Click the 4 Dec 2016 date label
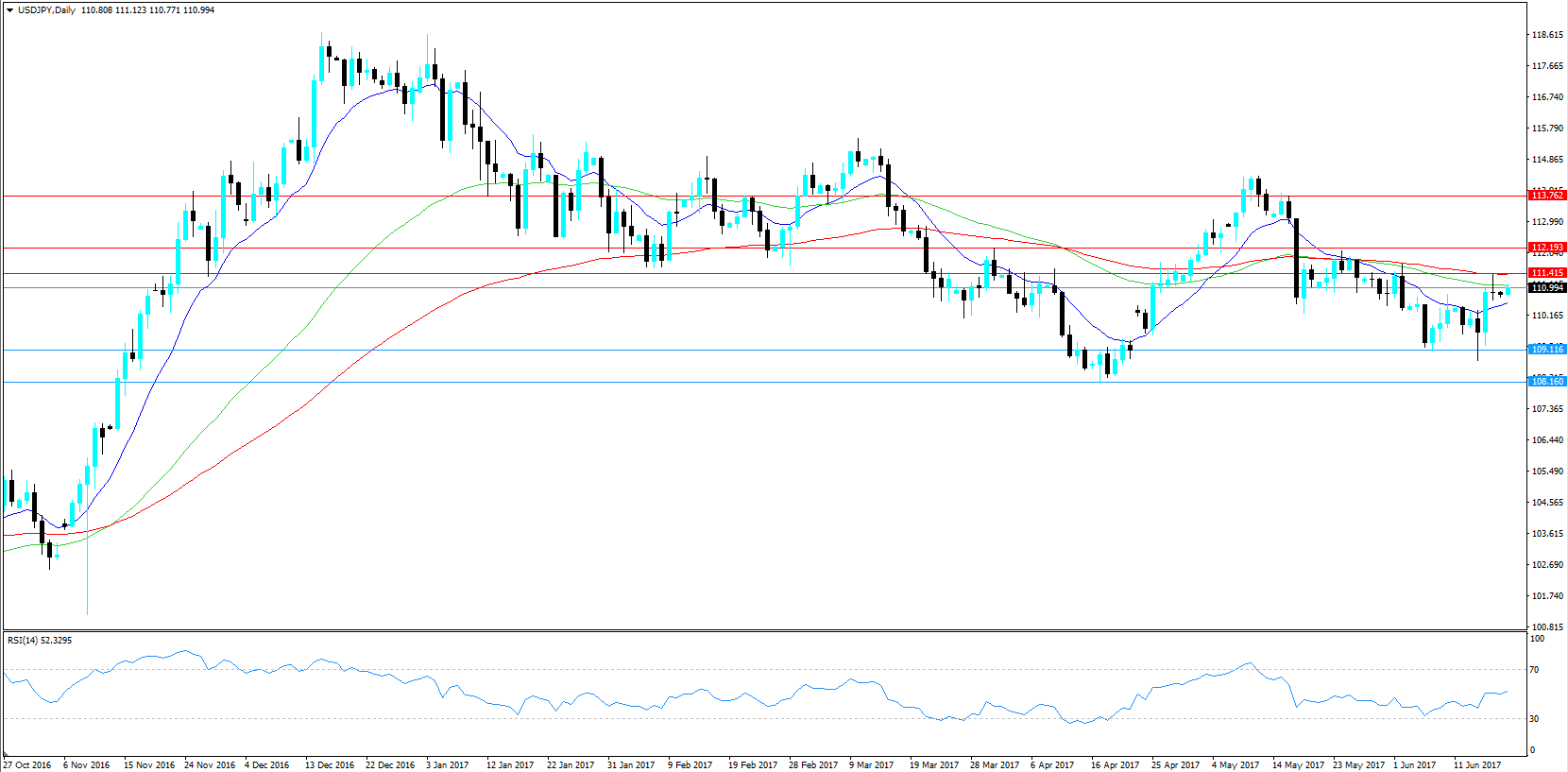Viewport: 1568px width, 772px height. (x=267, y=765)
